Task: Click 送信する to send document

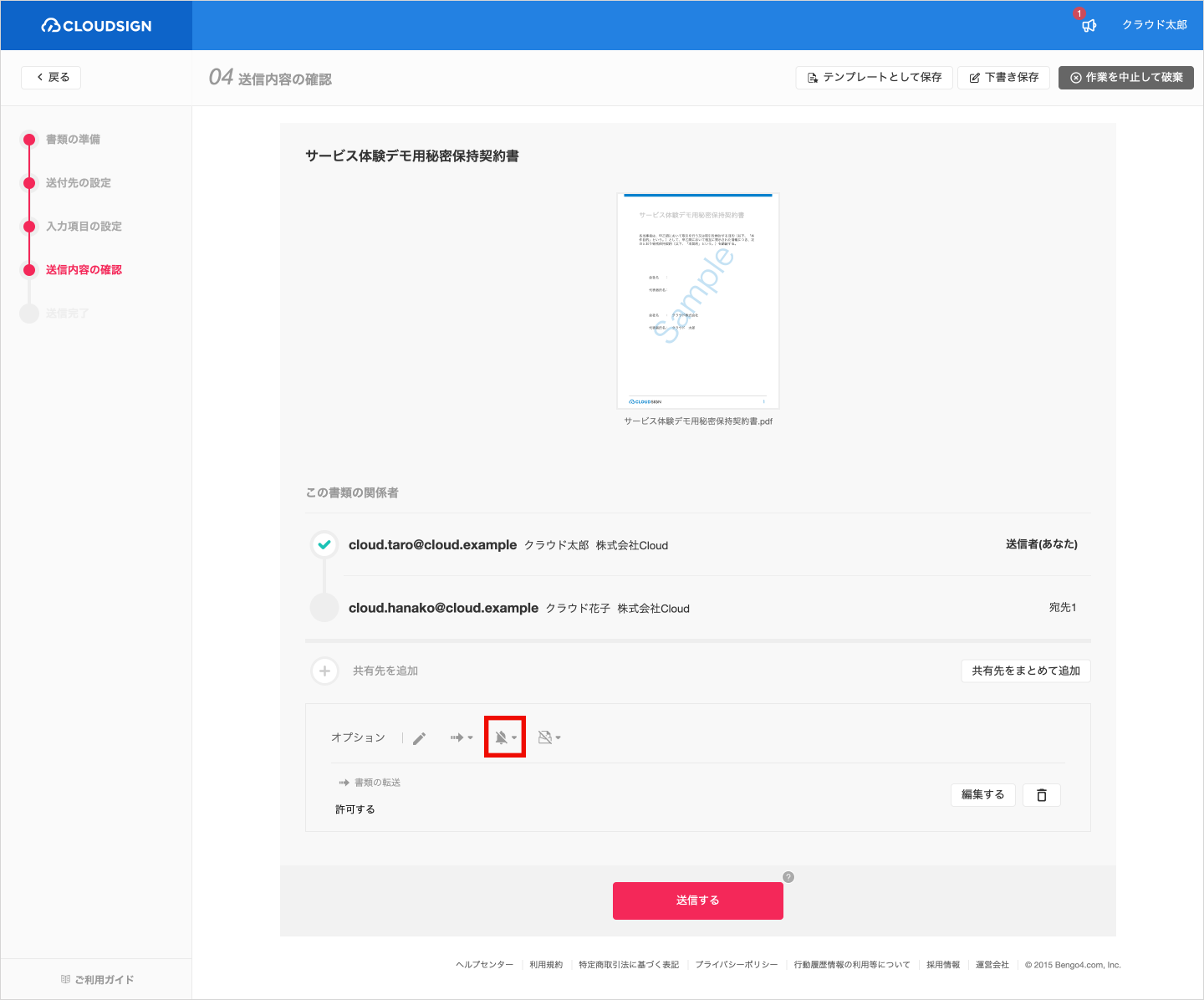Action: pyautogui.click(x=698, y=901)
